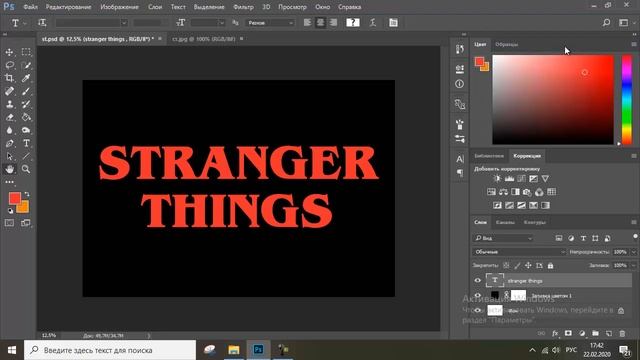This screenshot has height=360, width=640.
Task: Open warped text options
Action: tap(373, 23)
